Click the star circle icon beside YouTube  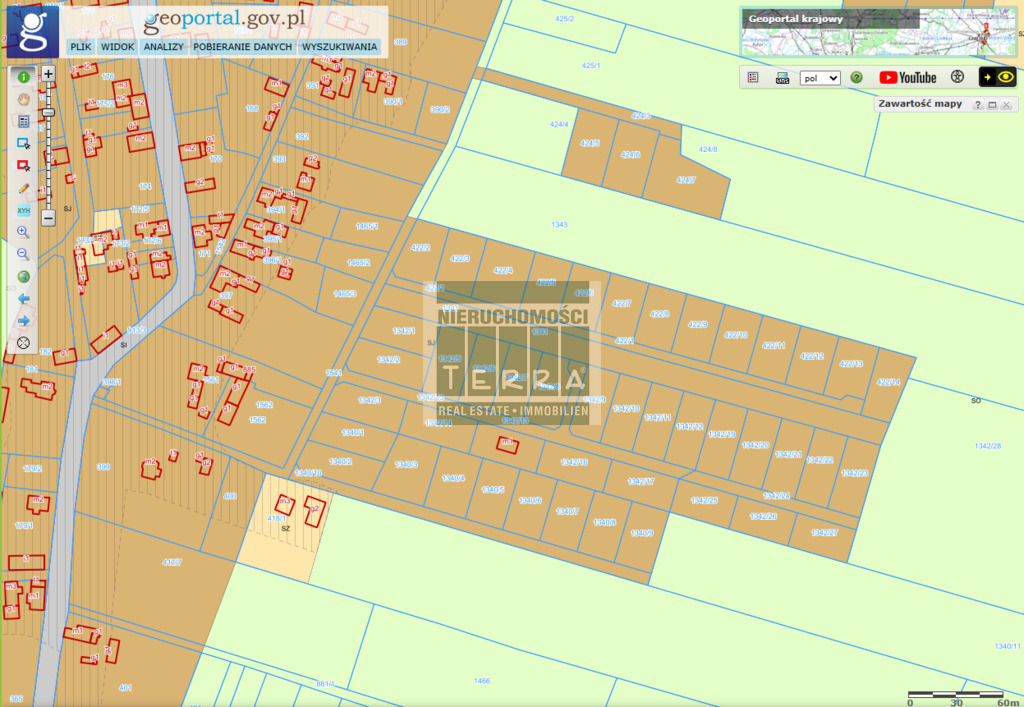pyautogui.click(x=957, y=77)
